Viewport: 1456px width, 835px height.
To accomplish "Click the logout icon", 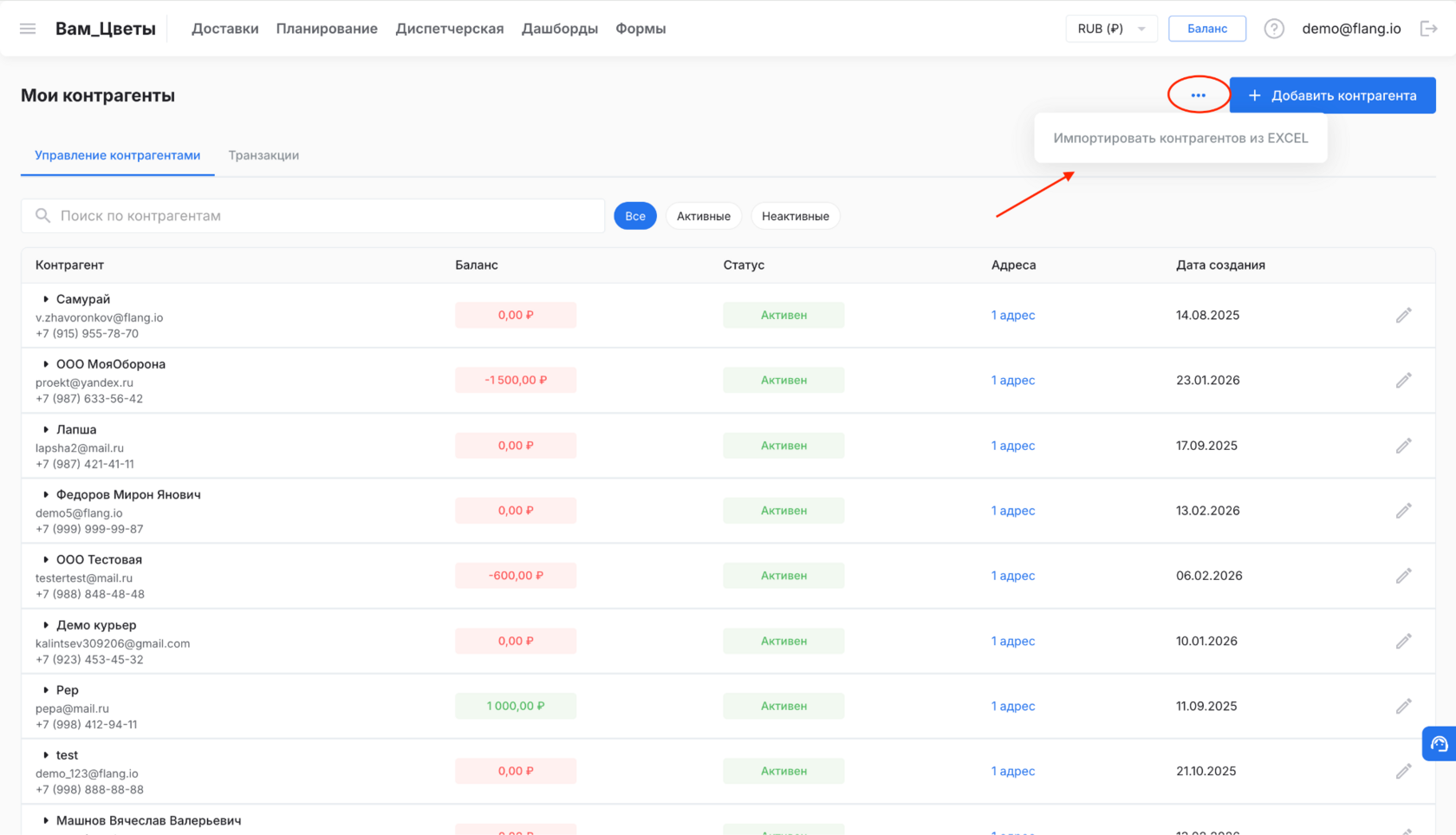I will [x=1428, y=29].
